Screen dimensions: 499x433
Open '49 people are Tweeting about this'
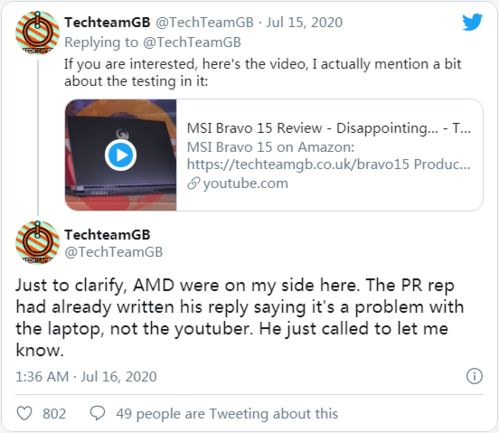point(227,414)
